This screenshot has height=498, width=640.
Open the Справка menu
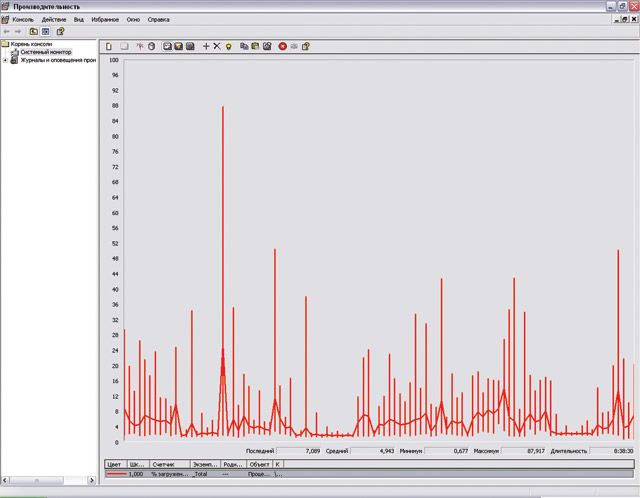coord(158,20)
